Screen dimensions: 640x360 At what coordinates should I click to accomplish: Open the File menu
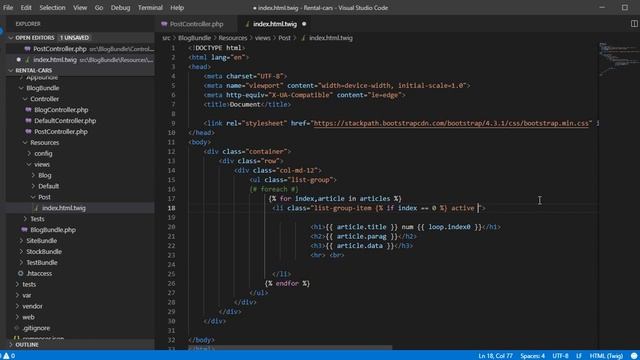click(8, 8)
